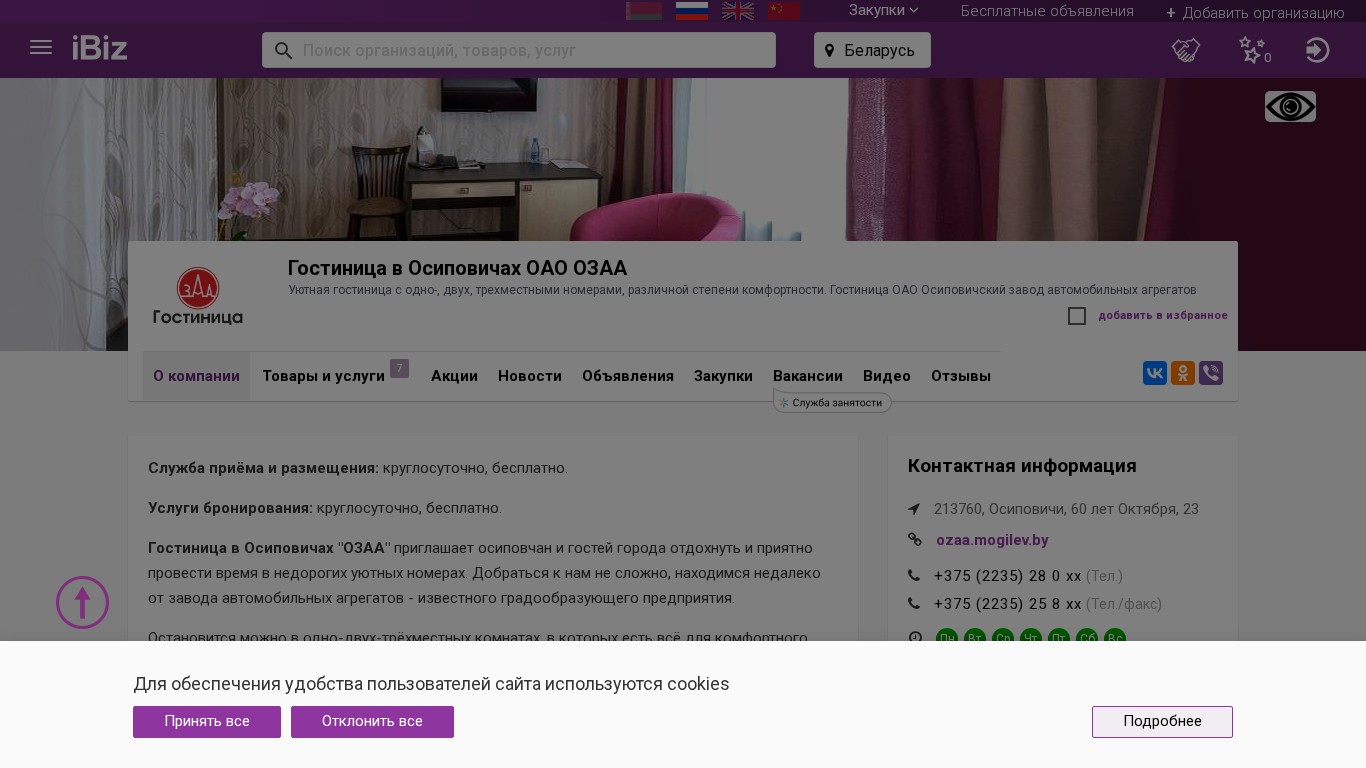Click phone number ending 28 0 xx
The image size is (1366, 768).
(1008, 576)
